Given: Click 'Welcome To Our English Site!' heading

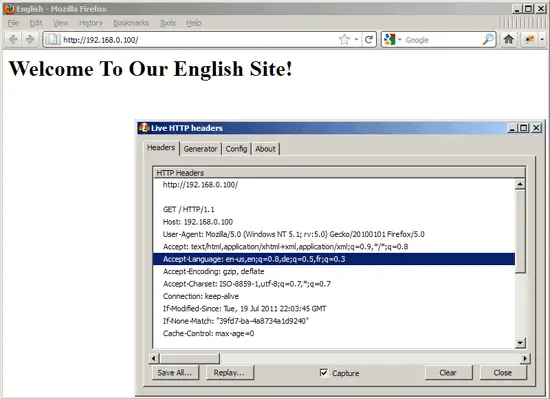Looking at the screenshot, I should point(150,68).
